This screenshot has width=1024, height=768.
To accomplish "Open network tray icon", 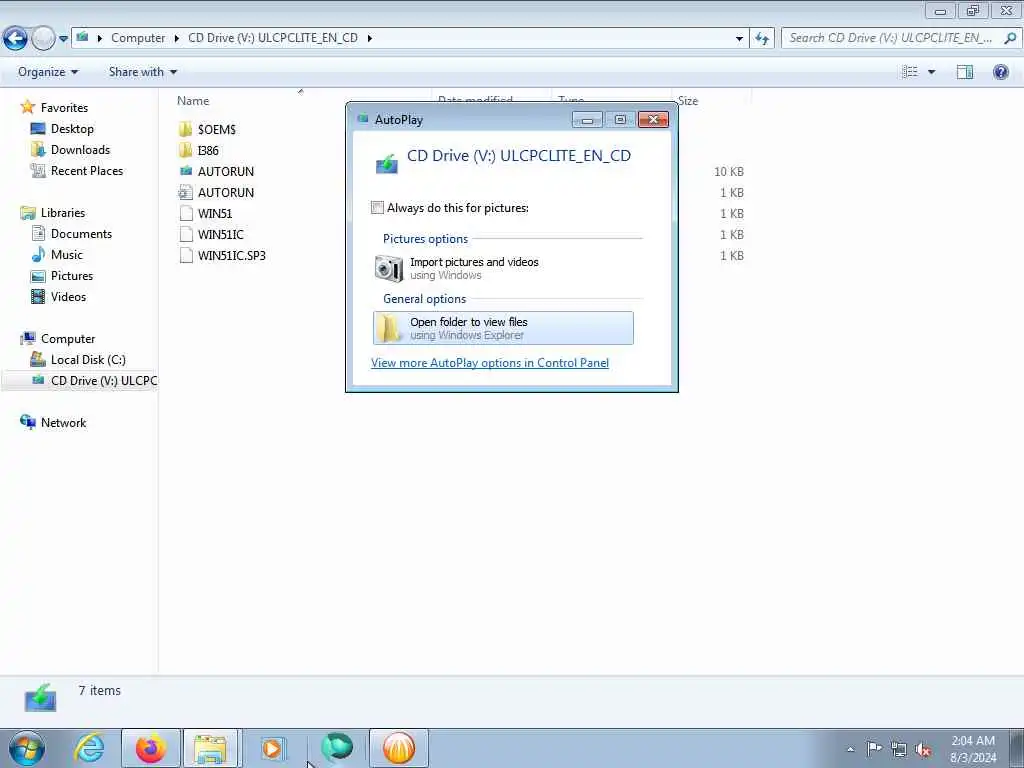I will [899, 749].
